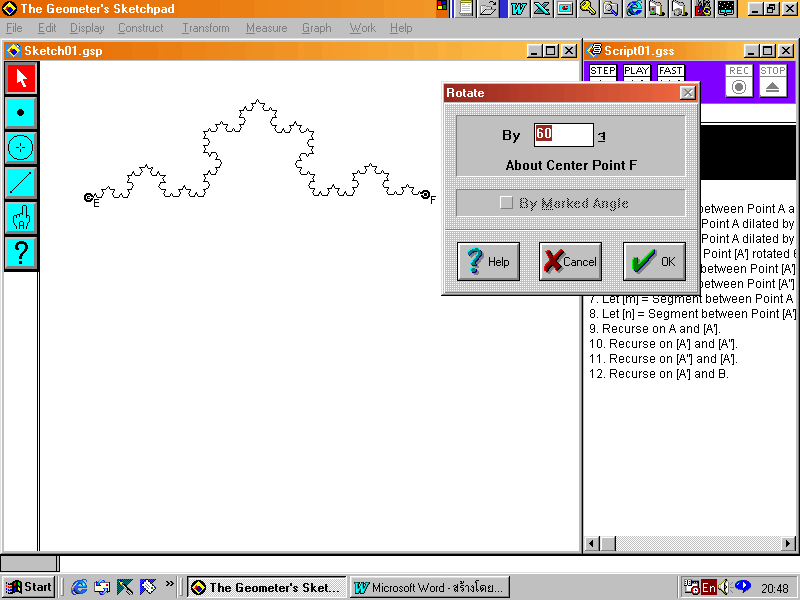Select point F on the Koch curve
The width and height of the screenshot is (800, 600).
click(x=426, y=194)
